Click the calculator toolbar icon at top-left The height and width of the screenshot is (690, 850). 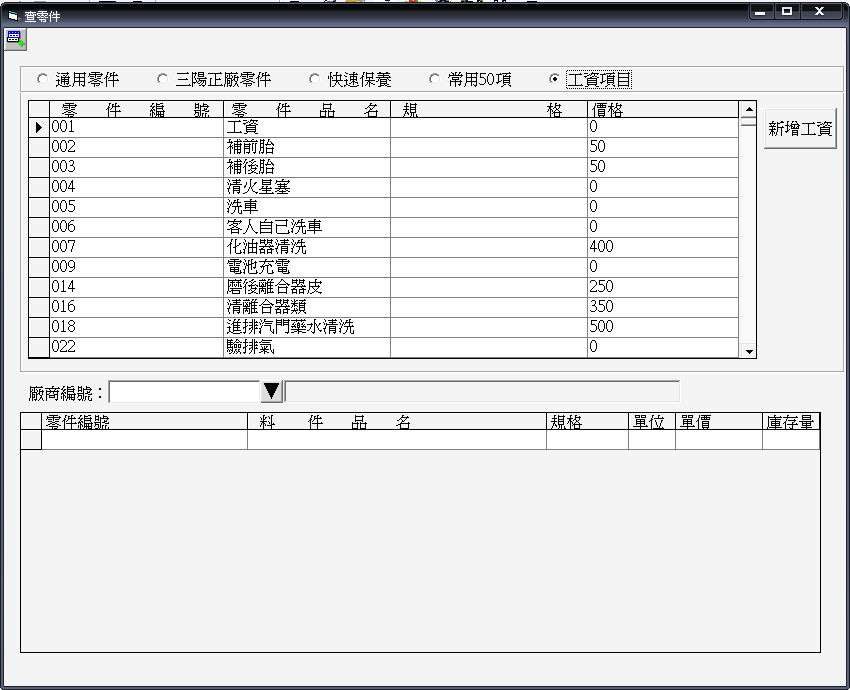pos(14,39)
